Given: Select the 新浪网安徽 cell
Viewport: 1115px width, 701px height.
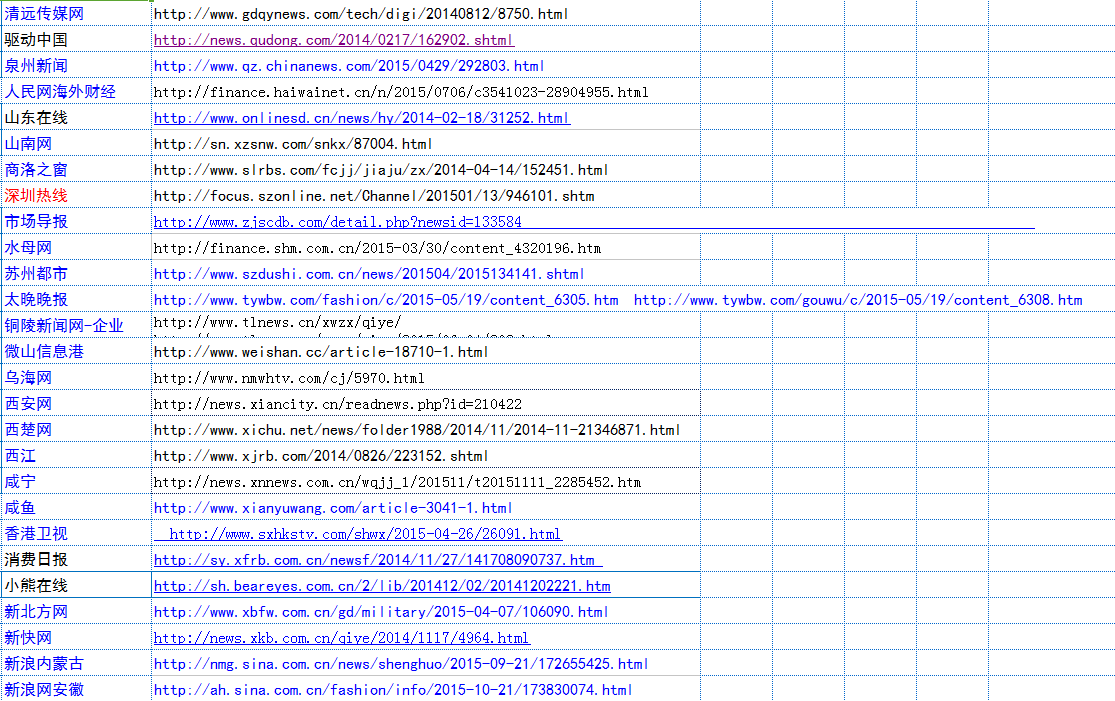Looking at the screenshot, I should point(76,690).
